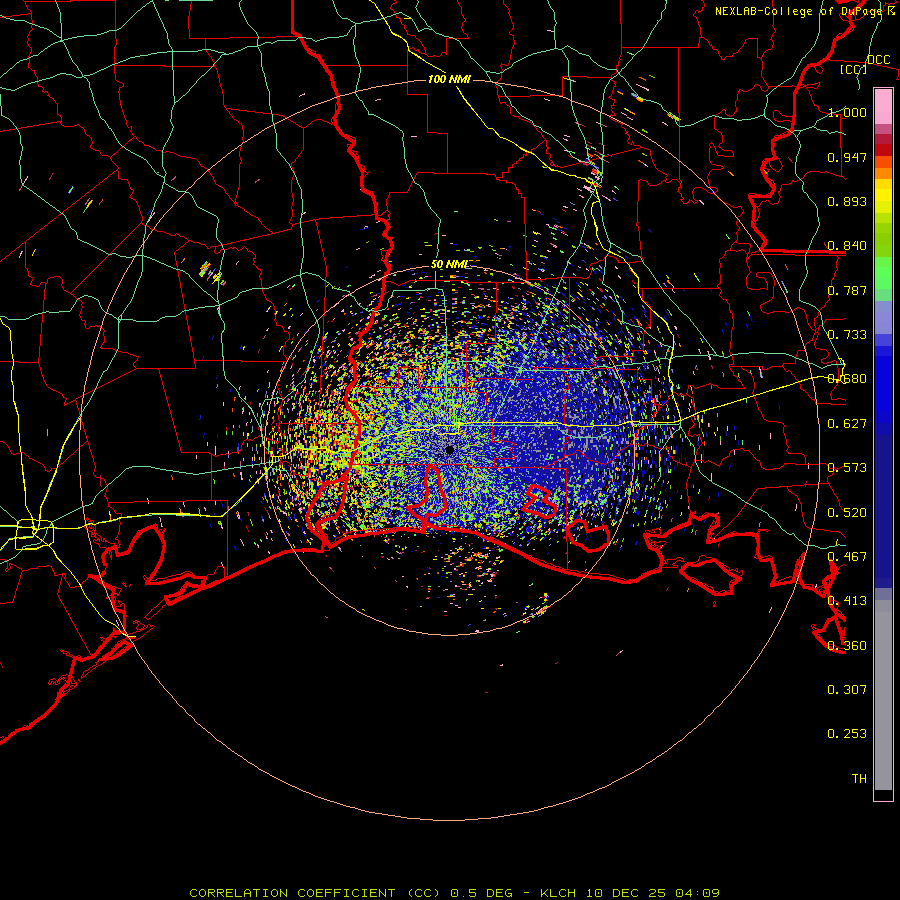Viewport: 900px width, 900px height.
Task: Click the 0.627 color scale value
Action: 847,424
